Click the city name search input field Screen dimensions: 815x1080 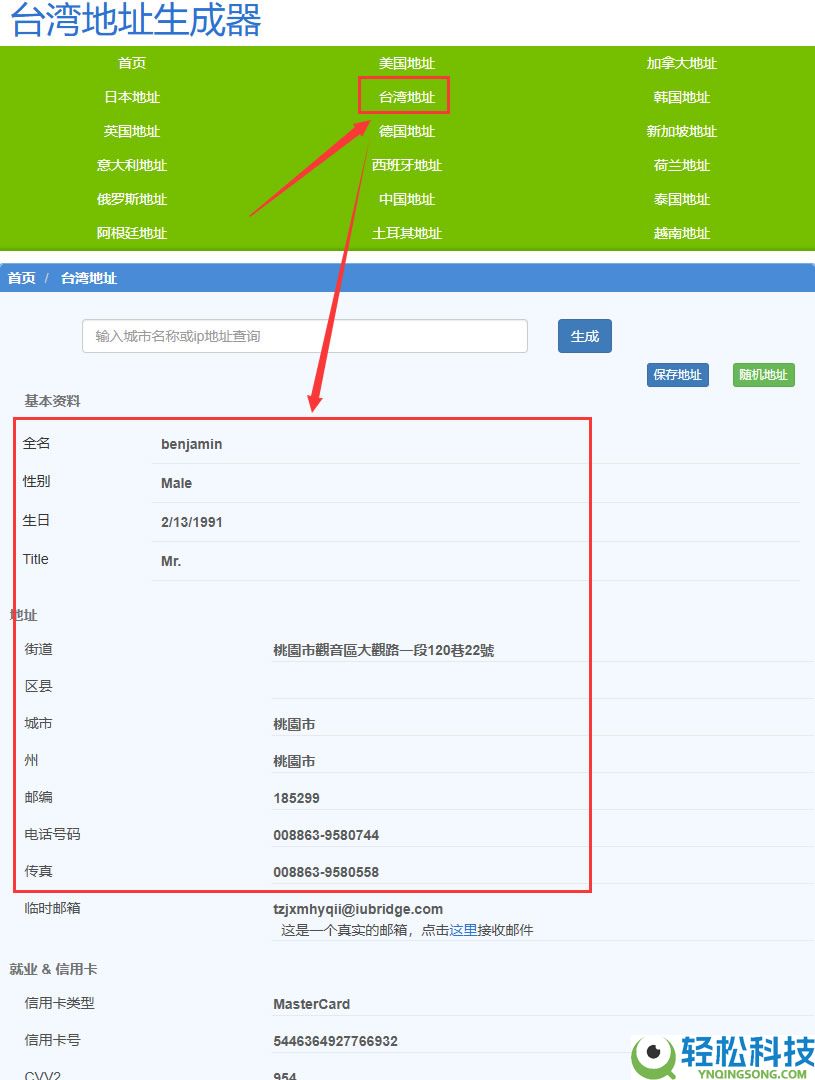point(305,336)
